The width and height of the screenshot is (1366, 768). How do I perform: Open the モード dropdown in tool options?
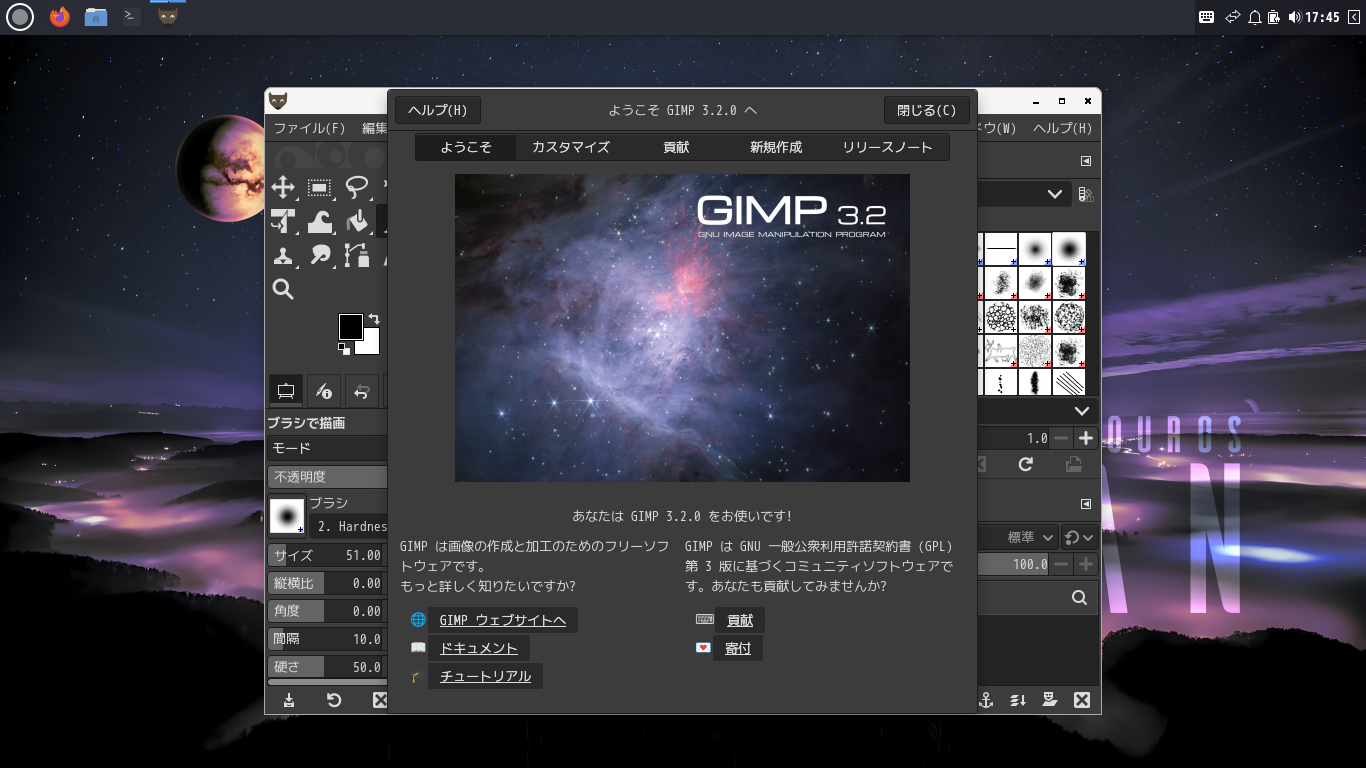click(x=327, y=449)
